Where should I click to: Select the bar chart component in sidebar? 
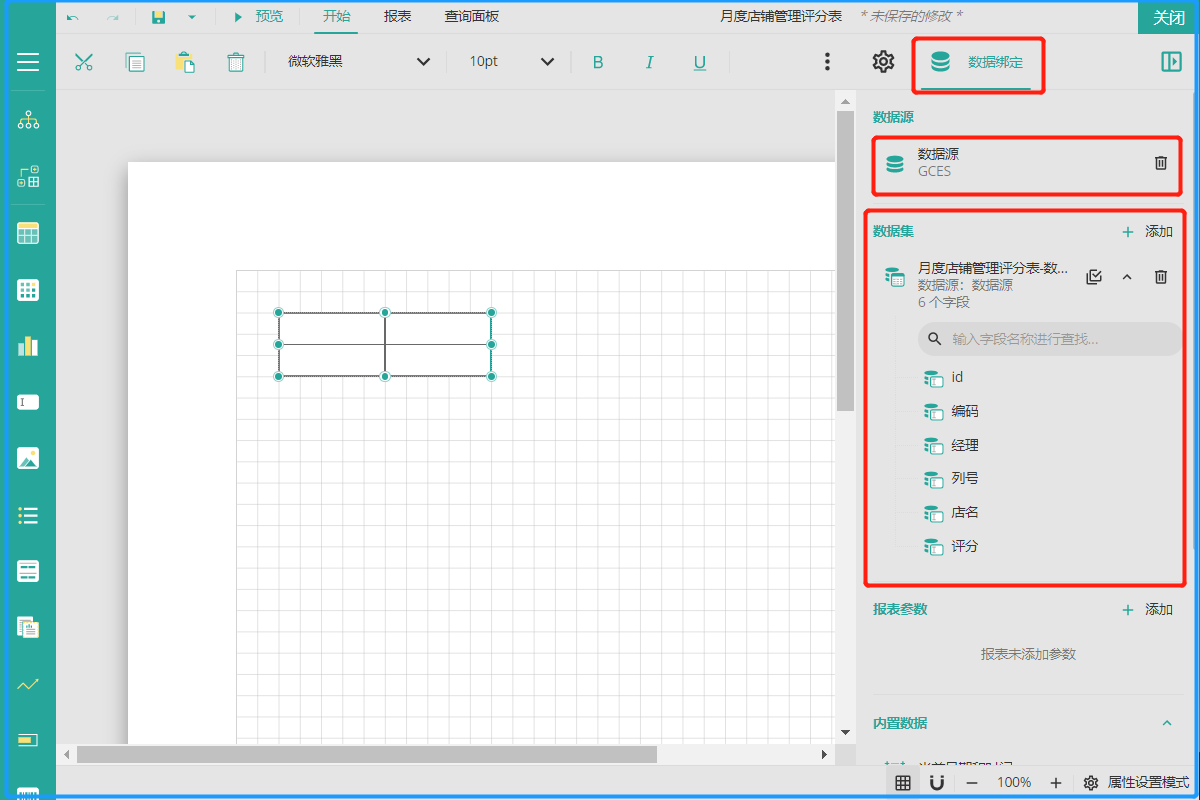tap(28, 346)
